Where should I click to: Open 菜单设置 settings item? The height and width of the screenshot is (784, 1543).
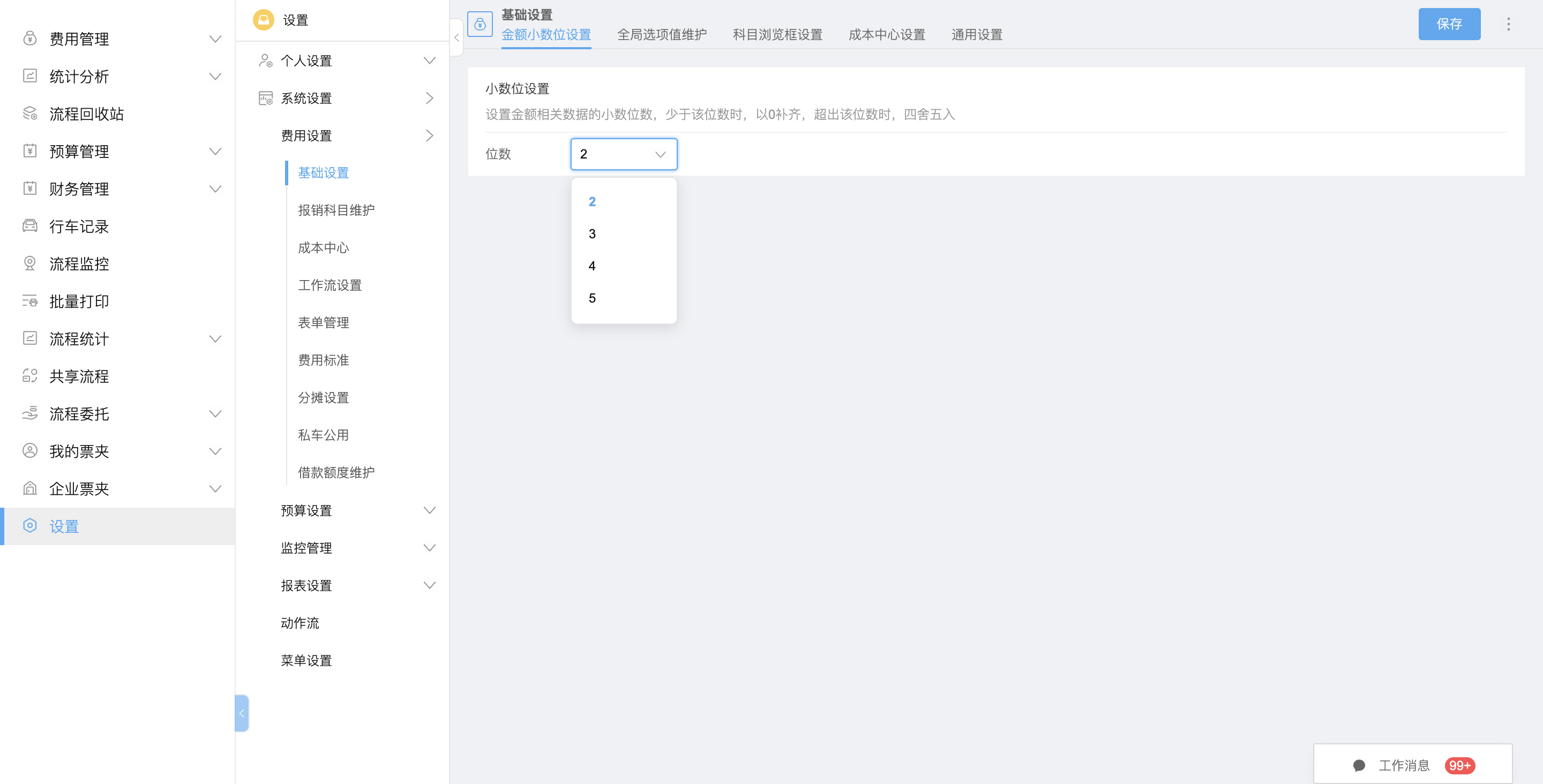click(306, 660)
